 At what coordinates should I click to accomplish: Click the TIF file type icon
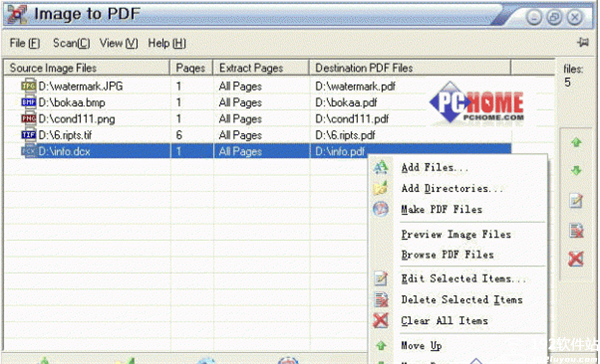(x=29, y=135)
